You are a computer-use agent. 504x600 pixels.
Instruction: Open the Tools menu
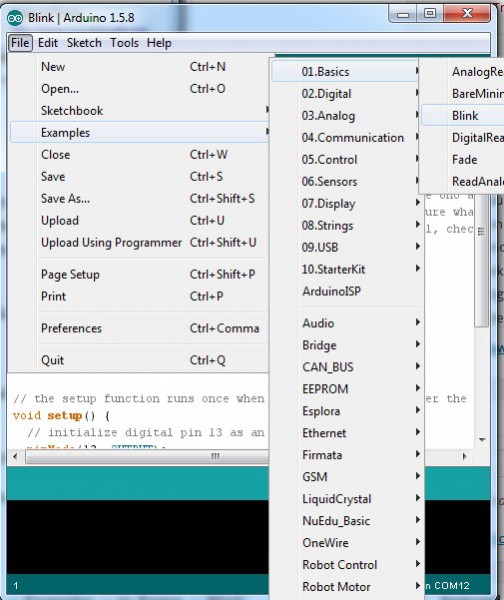coord(124,43)
